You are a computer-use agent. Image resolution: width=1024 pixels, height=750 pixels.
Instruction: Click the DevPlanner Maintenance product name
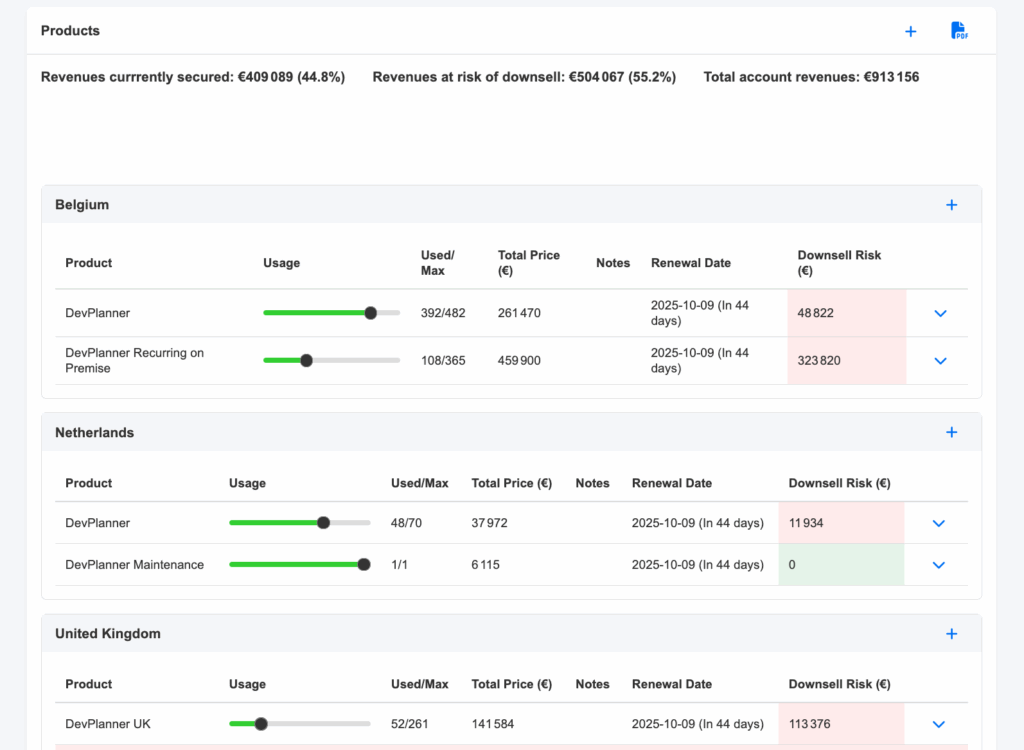pyautogui.click(x=135, y=564)
